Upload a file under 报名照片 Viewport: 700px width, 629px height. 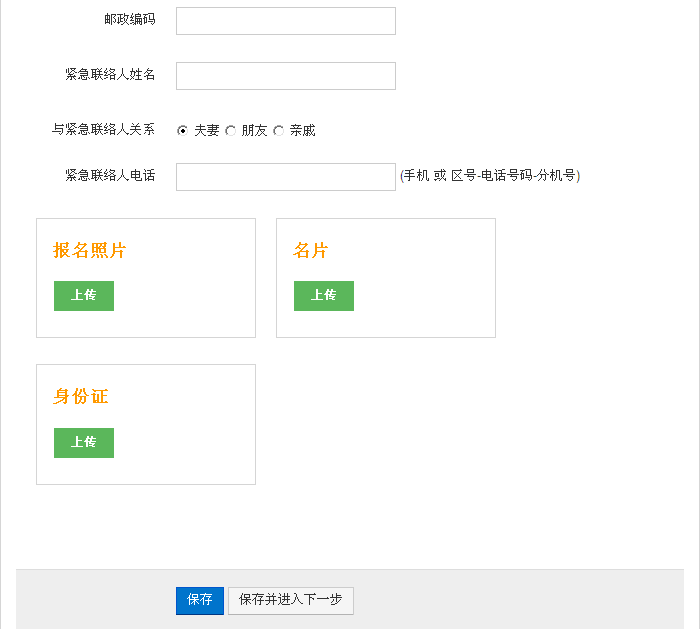(84, 296)
